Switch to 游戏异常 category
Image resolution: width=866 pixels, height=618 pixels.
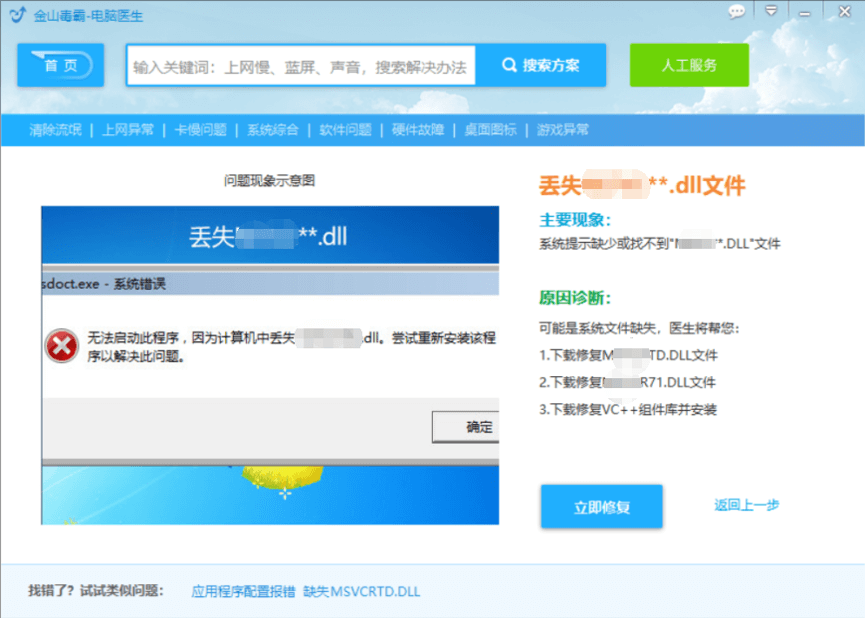tap(562, 130)
